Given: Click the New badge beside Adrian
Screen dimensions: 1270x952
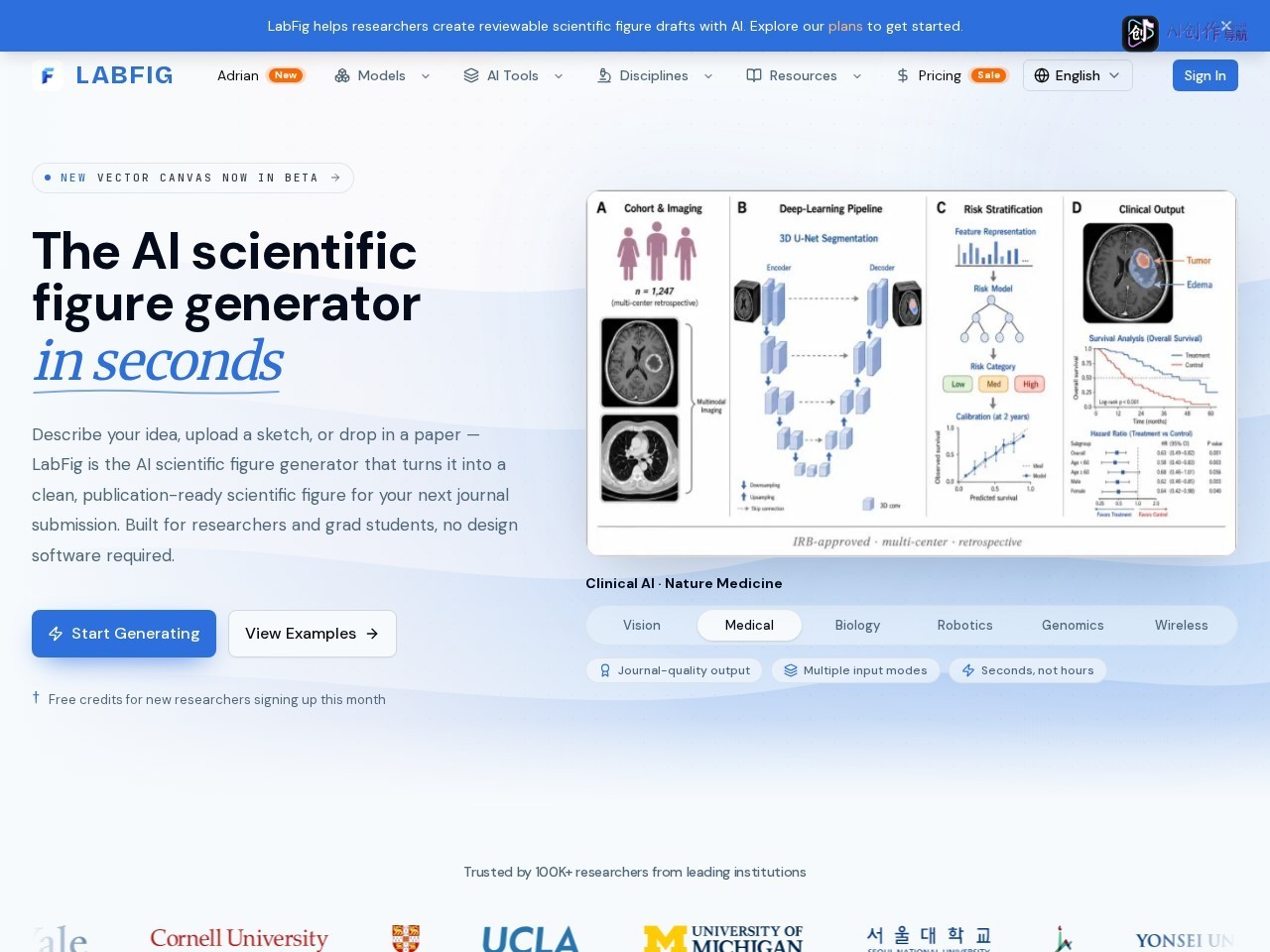Looking at the screenshot, I should coord(286,75).
